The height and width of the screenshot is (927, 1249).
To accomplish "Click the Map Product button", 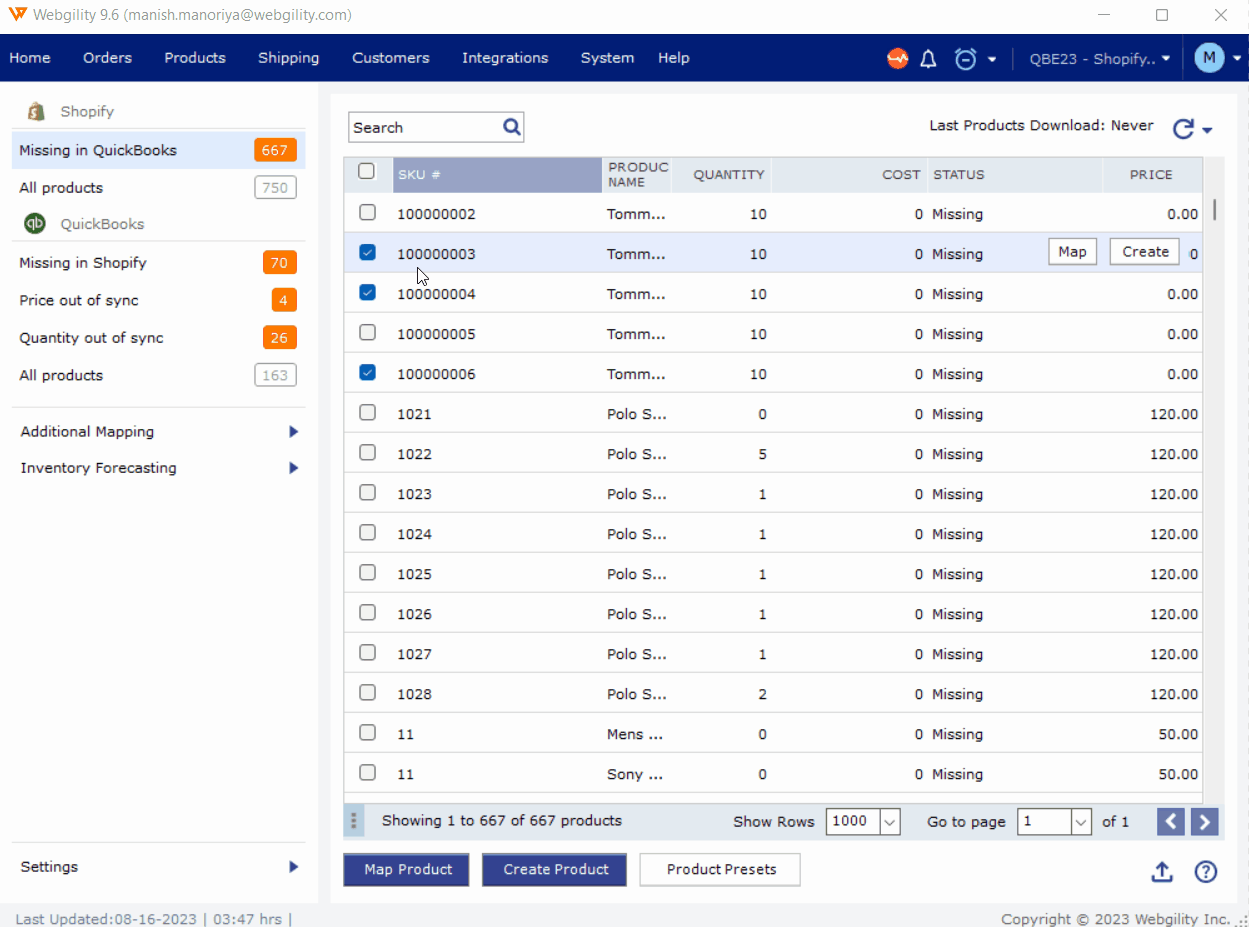I will pos(408,870).
